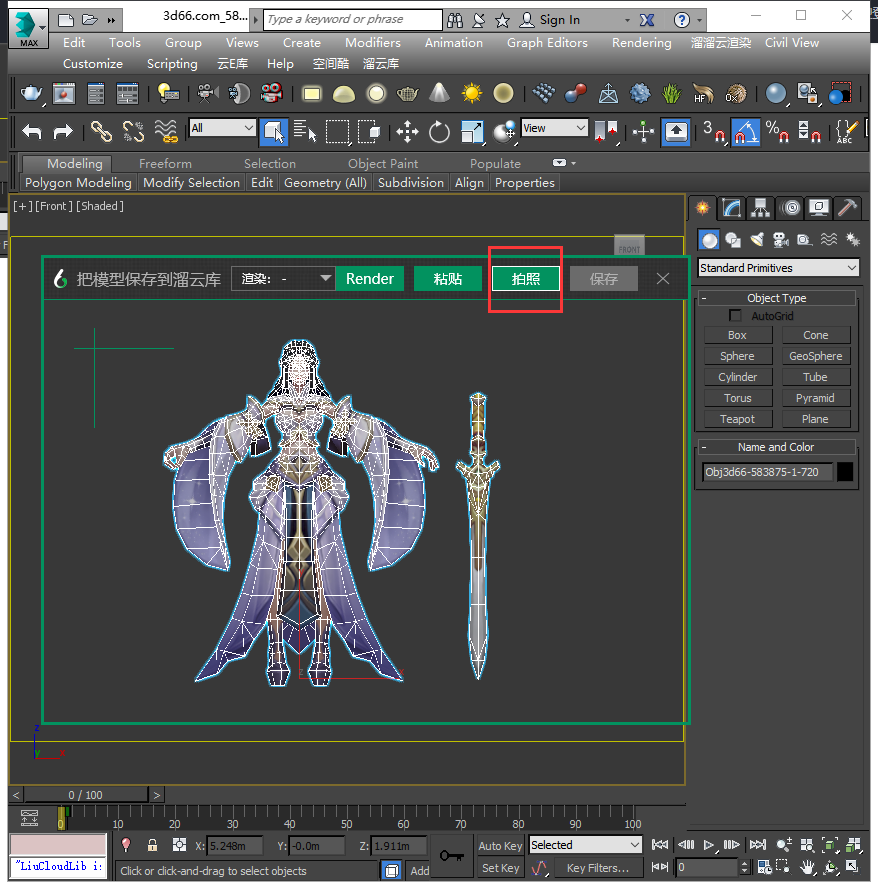Open the Display command panel tab
The width and height of the screenshot is (878, 889).
tap(819, 208)
